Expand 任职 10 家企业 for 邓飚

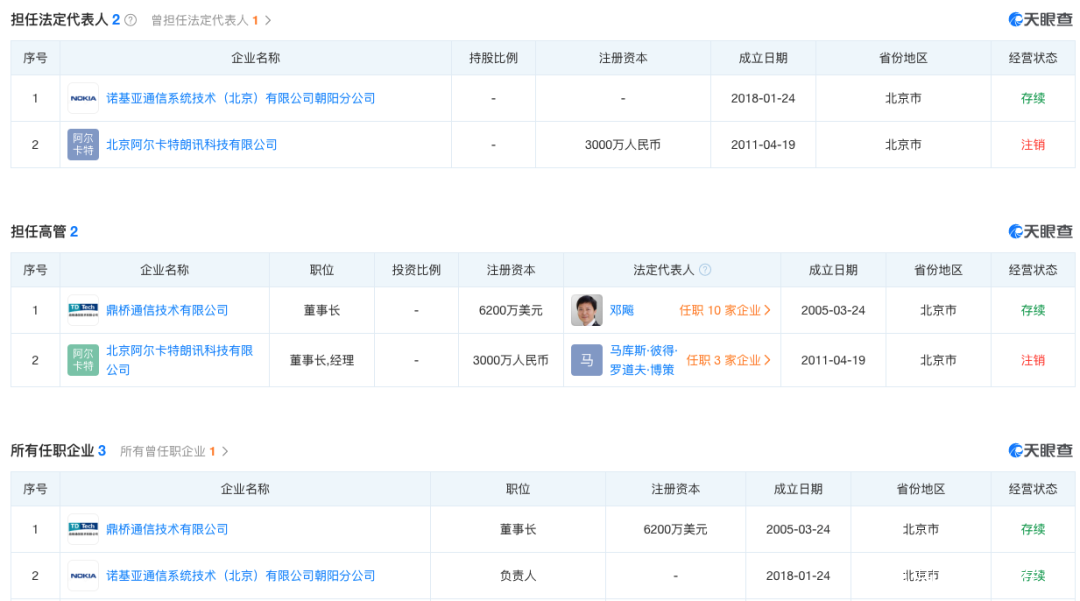[x=725, y=310]
